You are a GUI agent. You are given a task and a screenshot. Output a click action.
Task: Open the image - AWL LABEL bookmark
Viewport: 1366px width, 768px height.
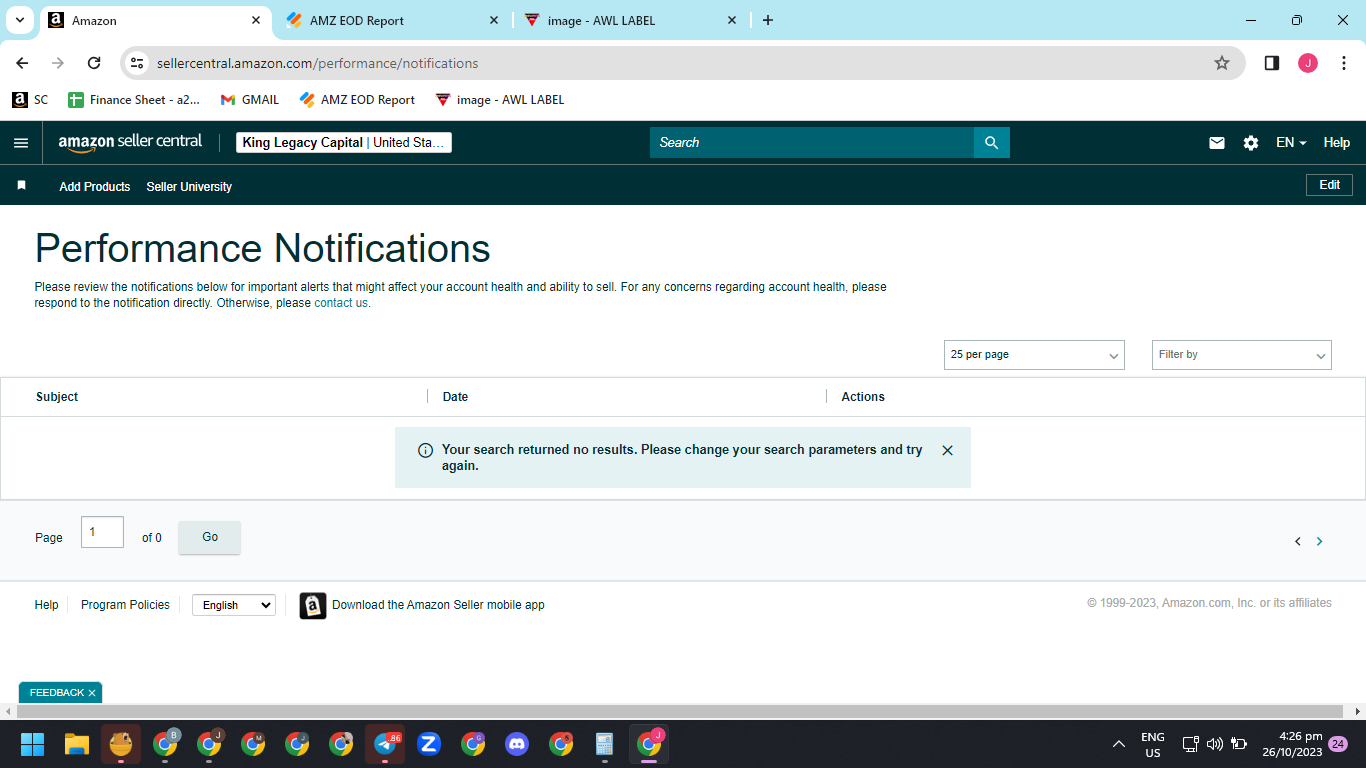(500, 100)
